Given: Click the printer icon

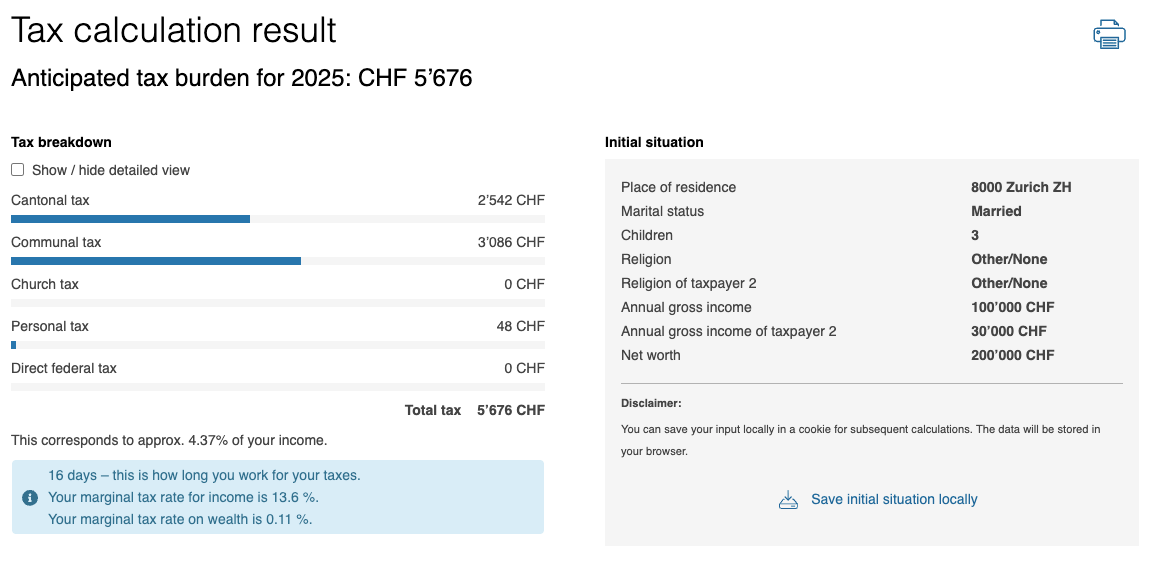Looking at the screenshot, I should click(1109, 34).
